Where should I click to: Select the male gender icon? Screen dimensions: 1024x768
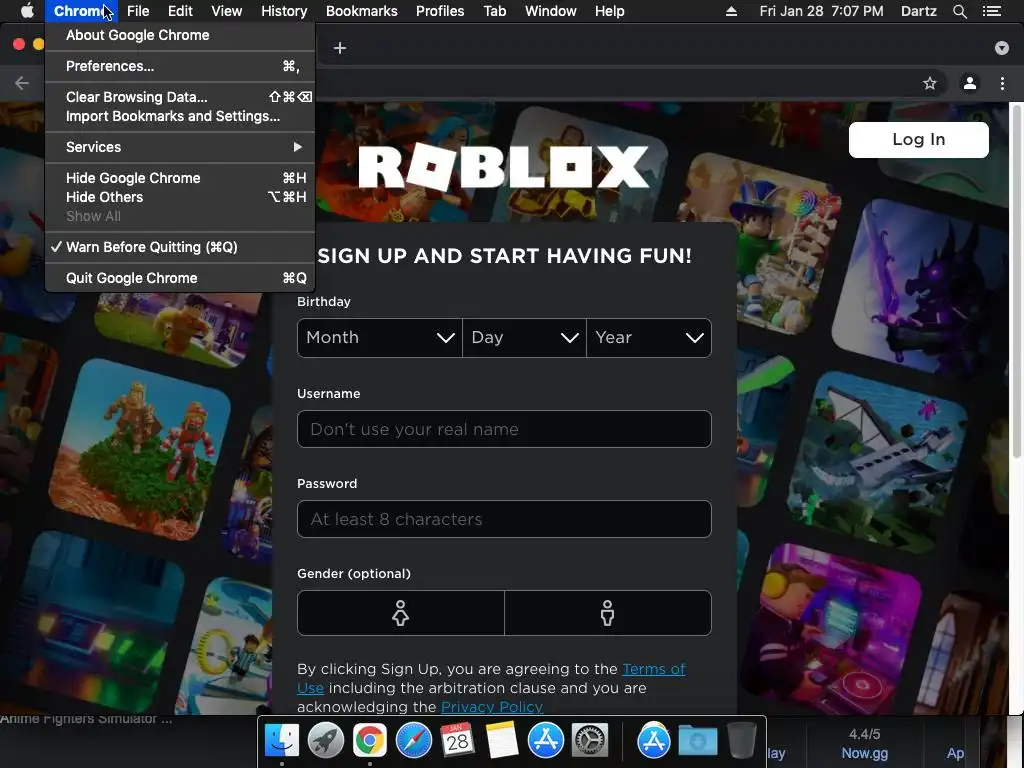[607, 613]
